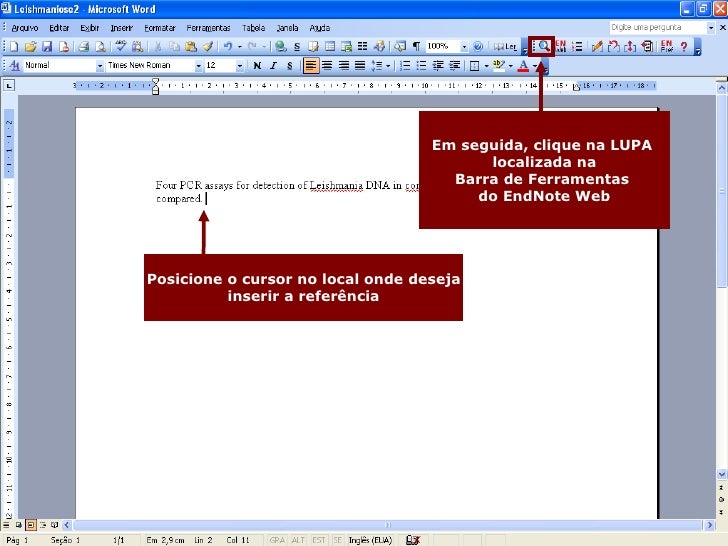Viewport: 728px width, 546px height.
Task: Open the Inserir menu
Action: pos(122,28)
